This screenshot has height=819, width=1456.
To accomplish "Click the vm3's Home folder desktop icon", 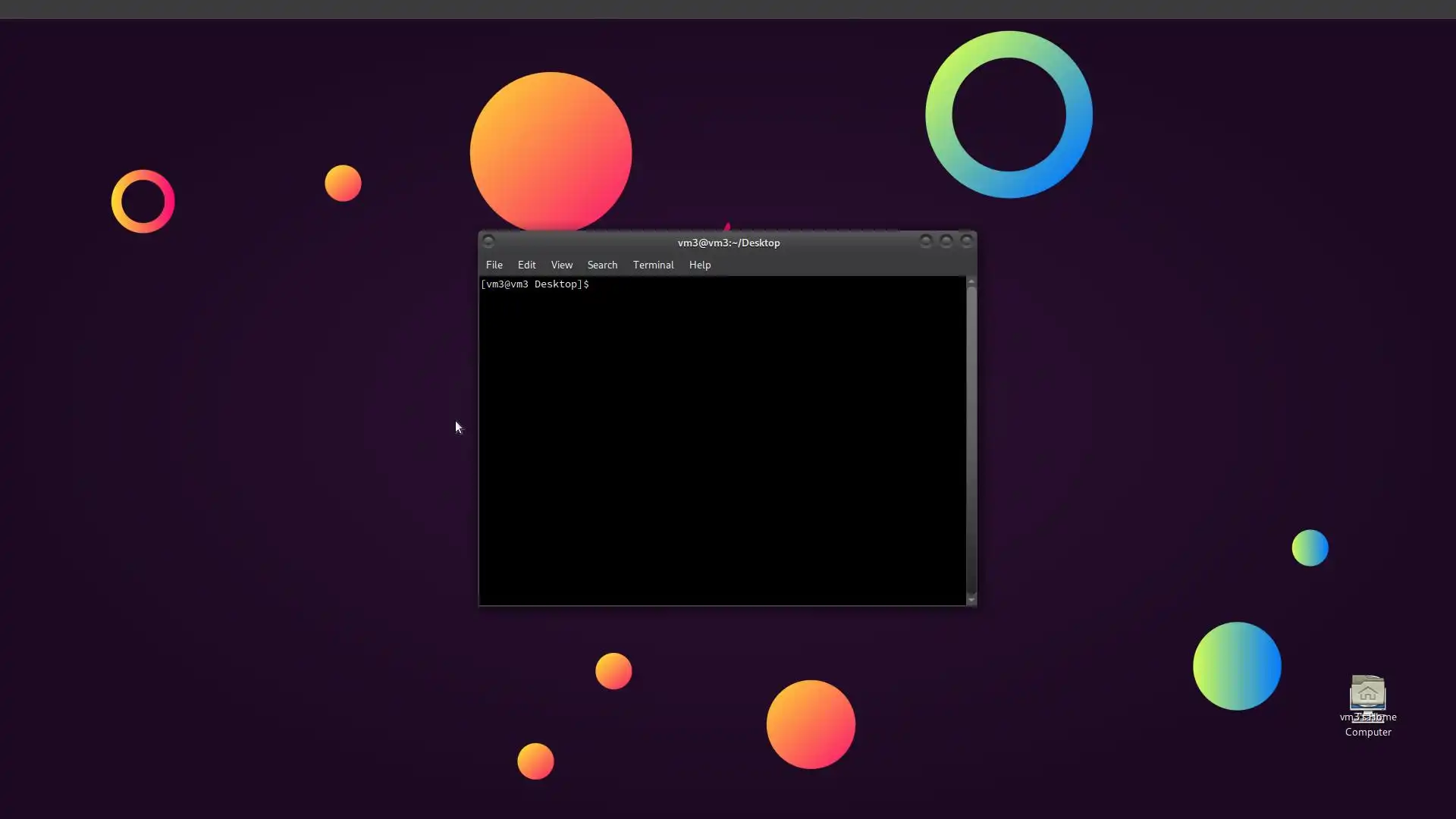I will click(x=1367, y=692).
